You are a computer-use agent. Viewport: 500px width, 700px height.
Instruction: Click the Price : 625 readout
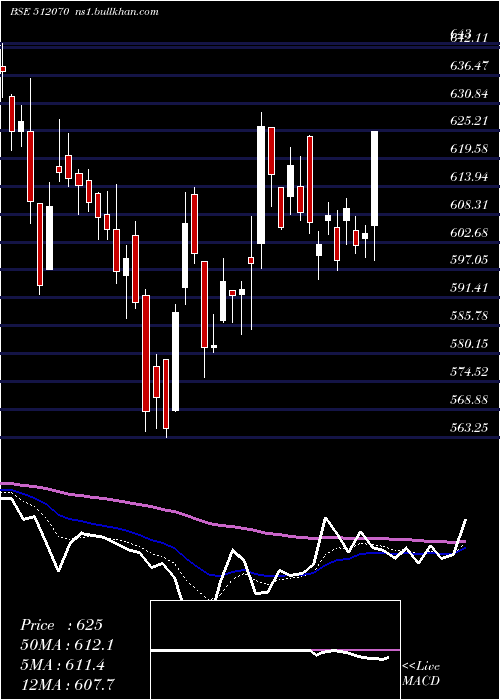[x=62, y=625]
